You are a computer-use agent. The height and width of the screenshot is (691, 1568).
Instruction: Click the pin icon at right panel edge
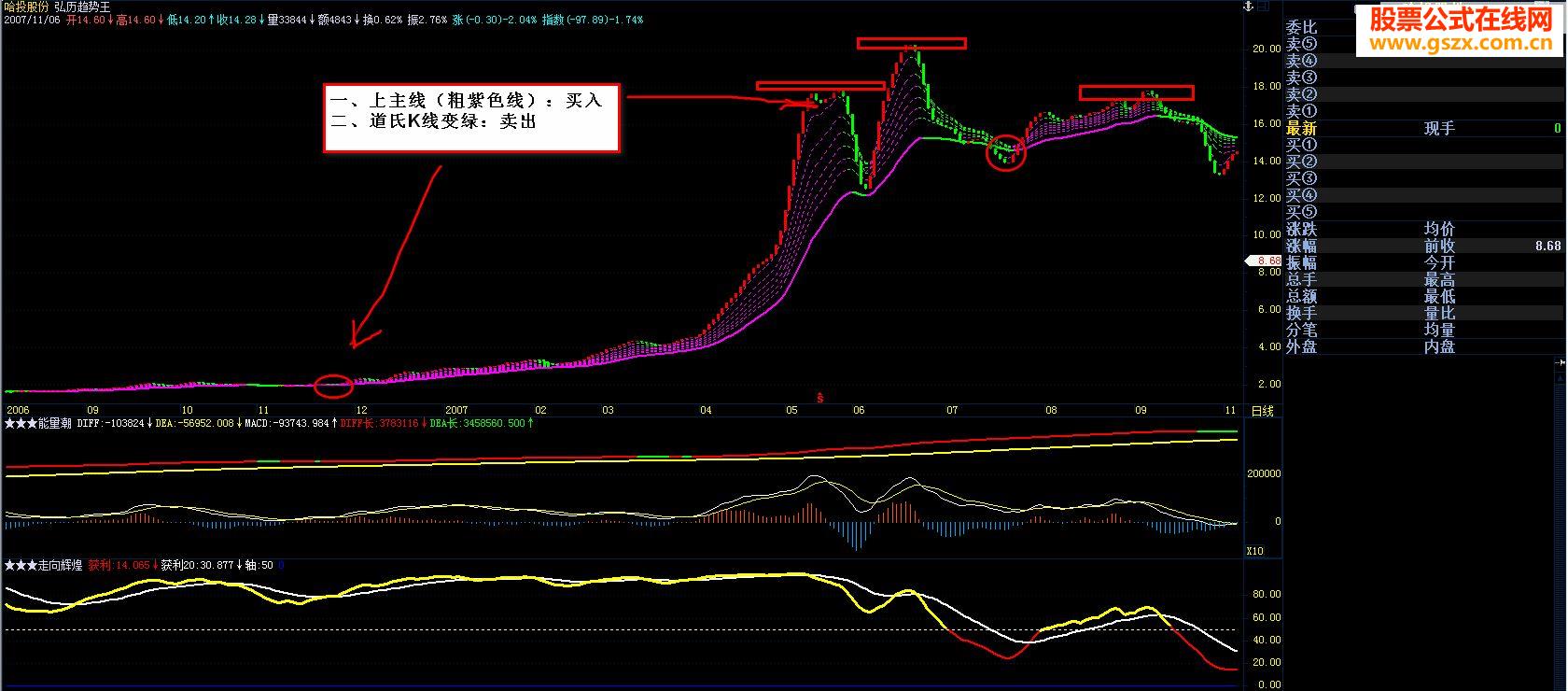1561,364
